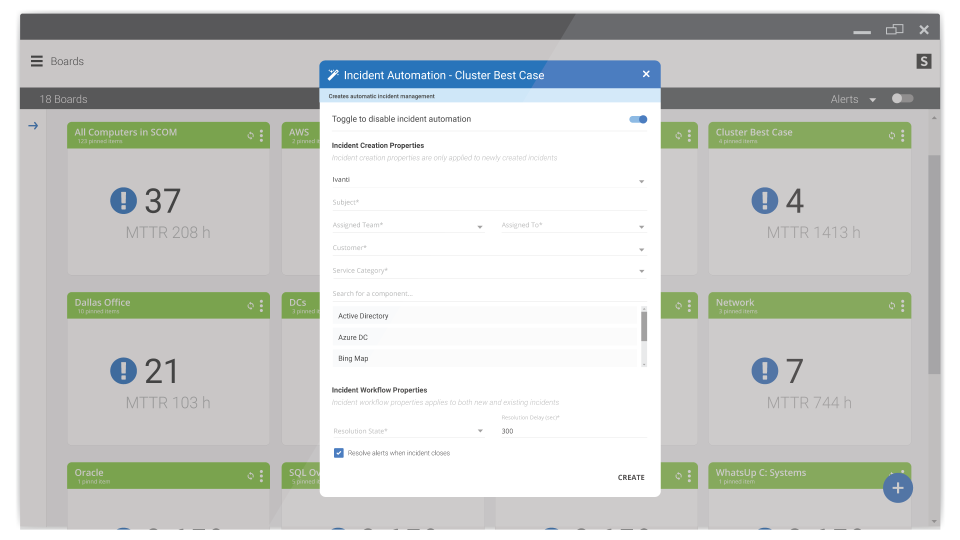Screen dimensions: 960x540
Task: Uncheck Resolve alerts when incident closes
Action: [x=339, y=453]
